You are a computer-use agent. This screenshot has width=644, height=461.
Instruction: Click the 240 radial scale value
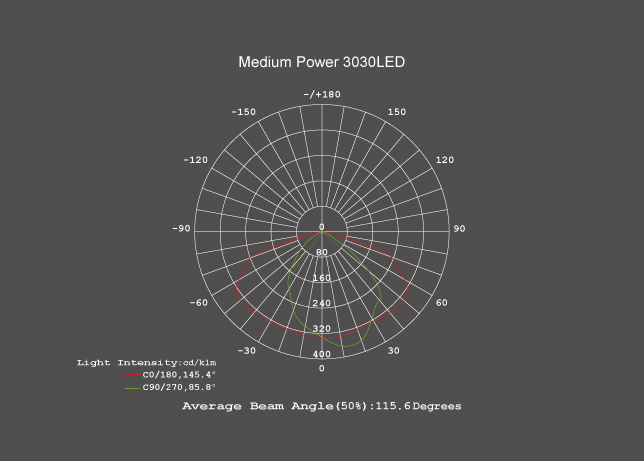[x=321, y=303]
